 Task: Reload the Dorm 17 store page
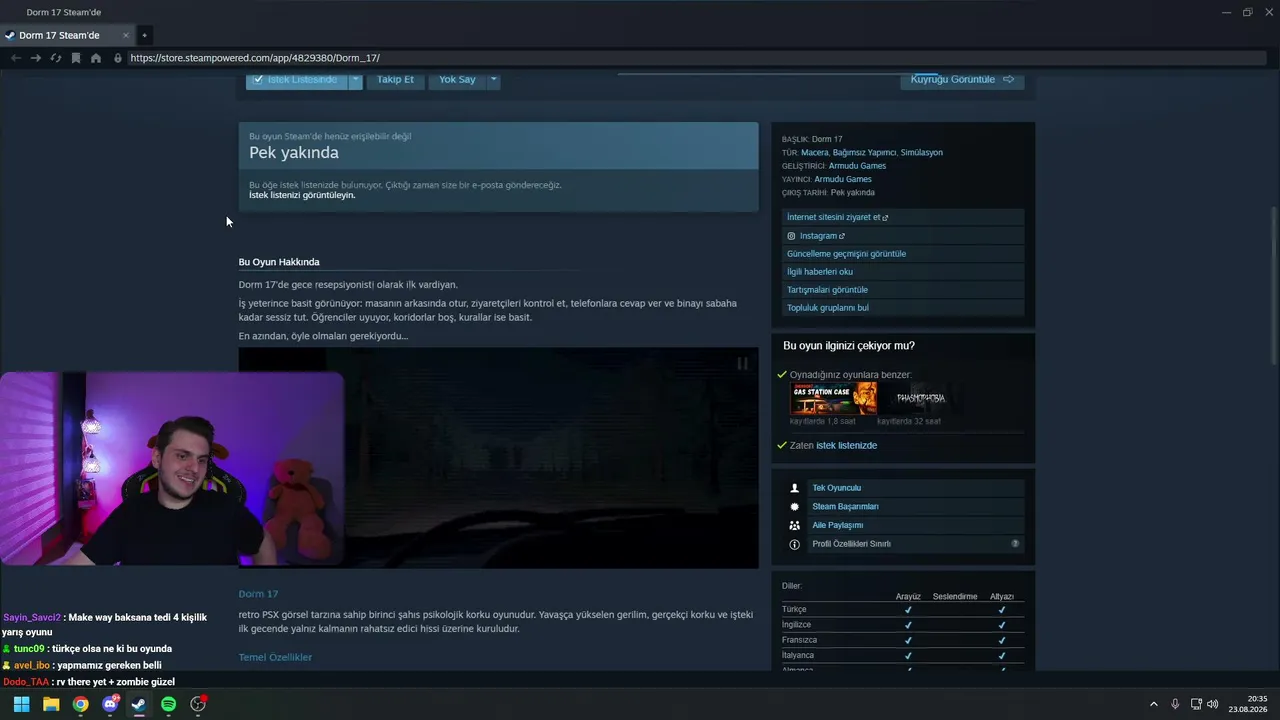pyautogui.click(x=56, y=58)
